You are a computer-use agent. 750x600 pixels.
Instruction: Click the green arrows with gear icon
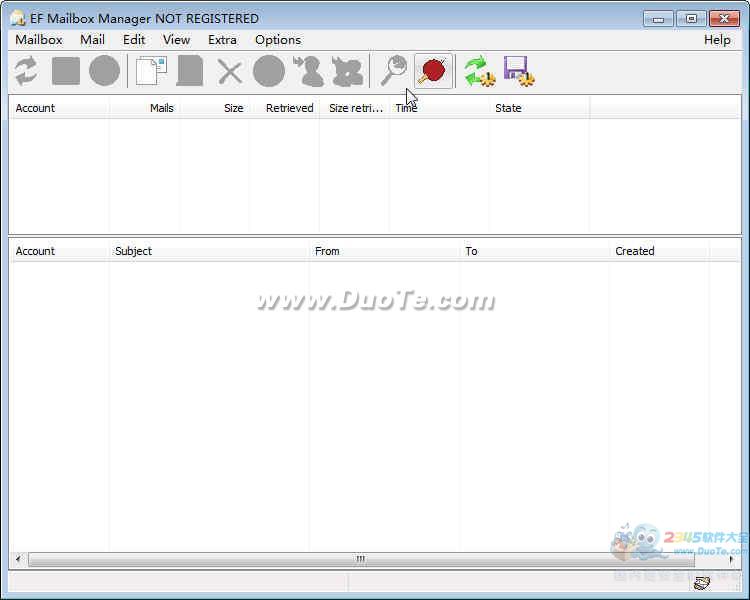(480, 72)
